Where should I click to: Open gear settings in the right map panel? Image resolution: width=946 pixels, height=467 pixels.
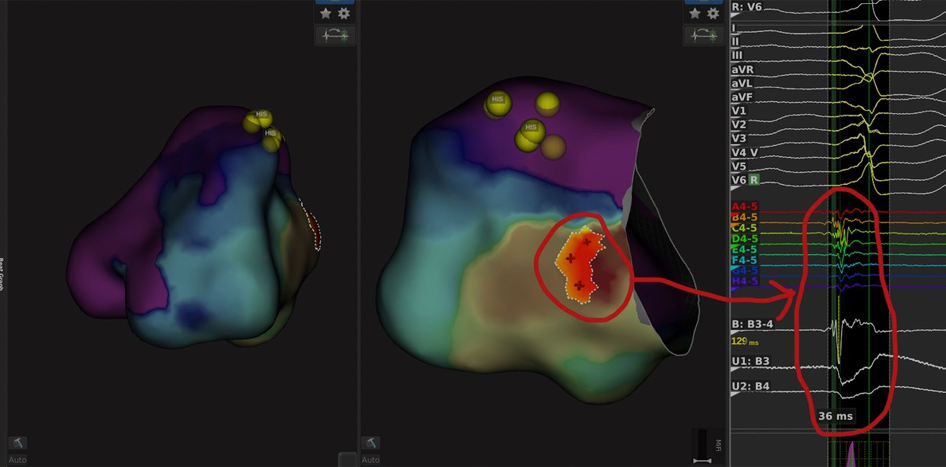(x=713, y=14)
